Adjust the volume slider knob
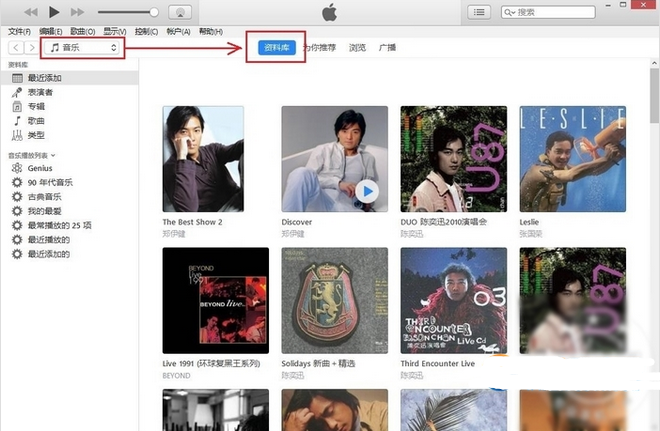 pos(154,12)
